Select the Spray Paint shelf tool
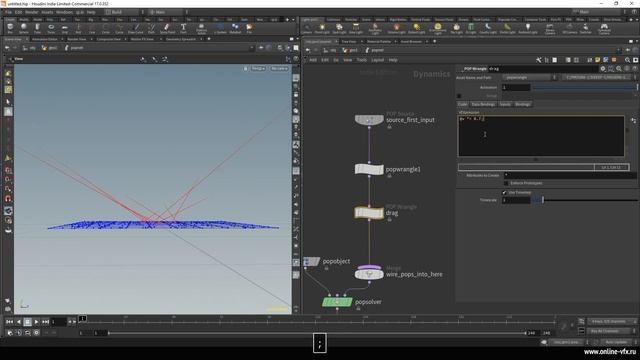 [167, 28]
